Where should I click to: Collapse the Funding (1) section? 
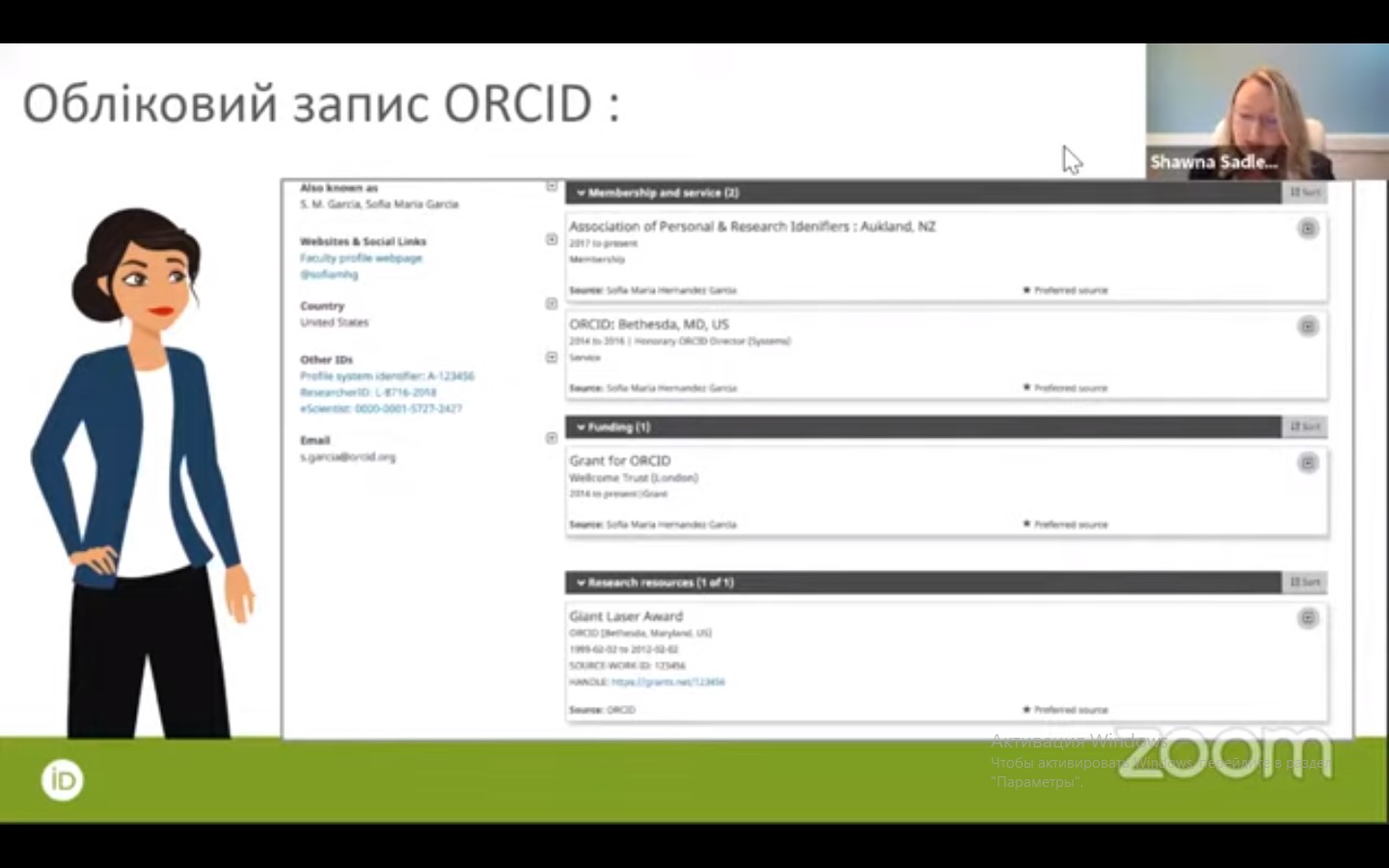581,427
